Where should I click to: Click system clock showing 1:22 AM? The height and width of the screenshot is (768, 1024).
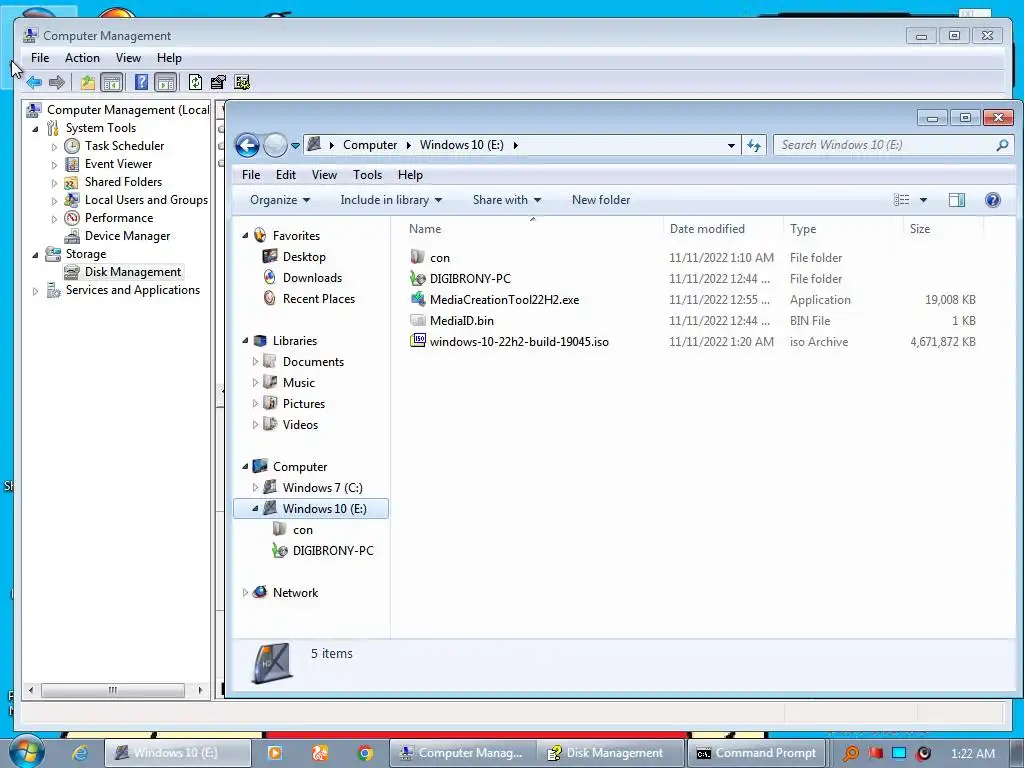(x=972, y=754)
